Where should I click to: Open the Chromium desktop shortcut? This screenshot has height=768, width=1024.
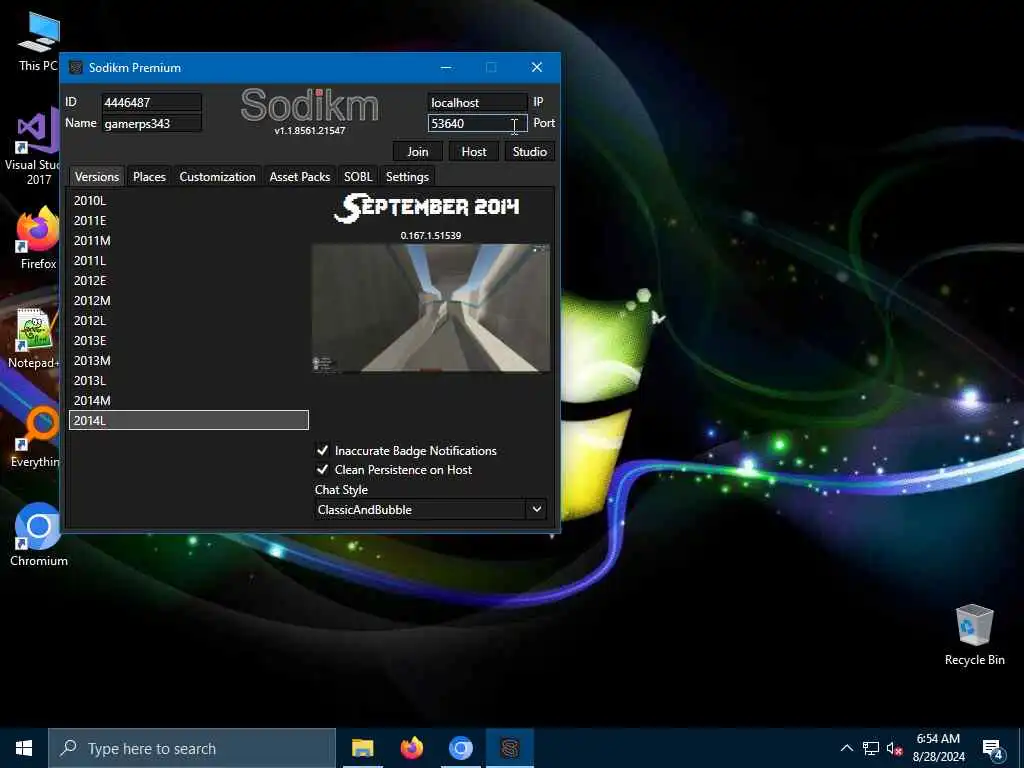click(x=38, y=536)
